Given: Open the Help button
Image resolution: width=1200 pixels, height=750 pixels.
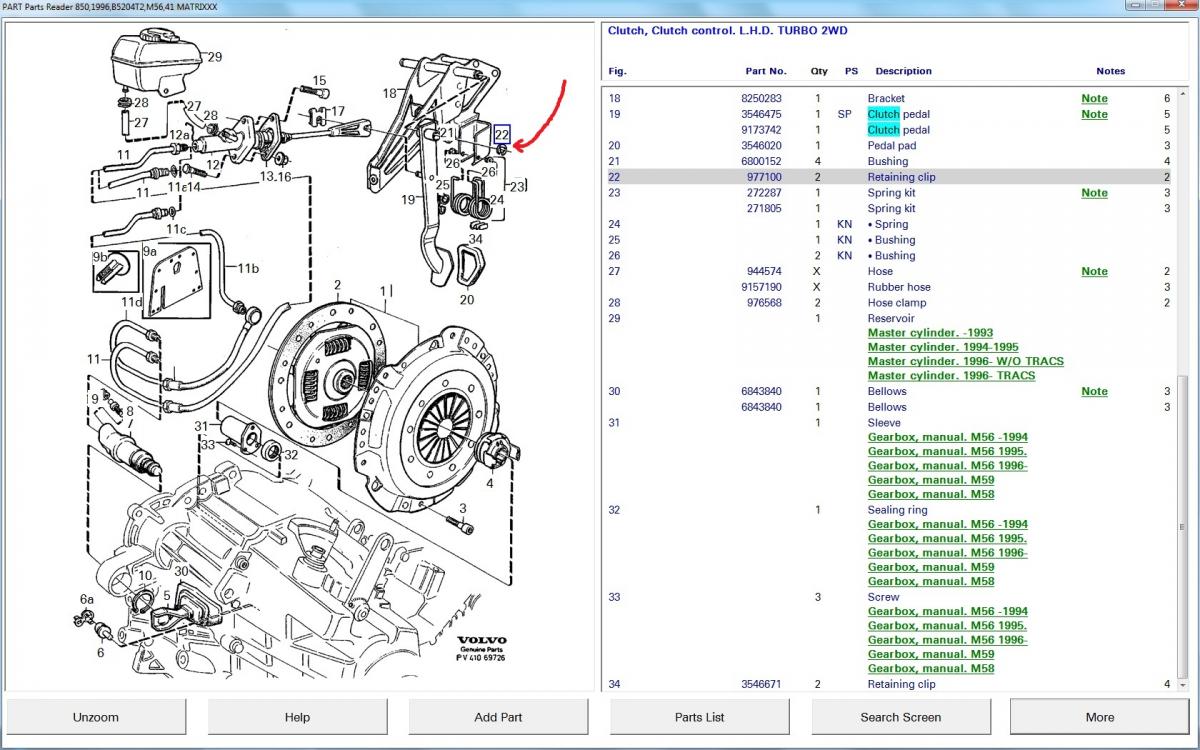Looking at the screenshot, I should 297,717.
